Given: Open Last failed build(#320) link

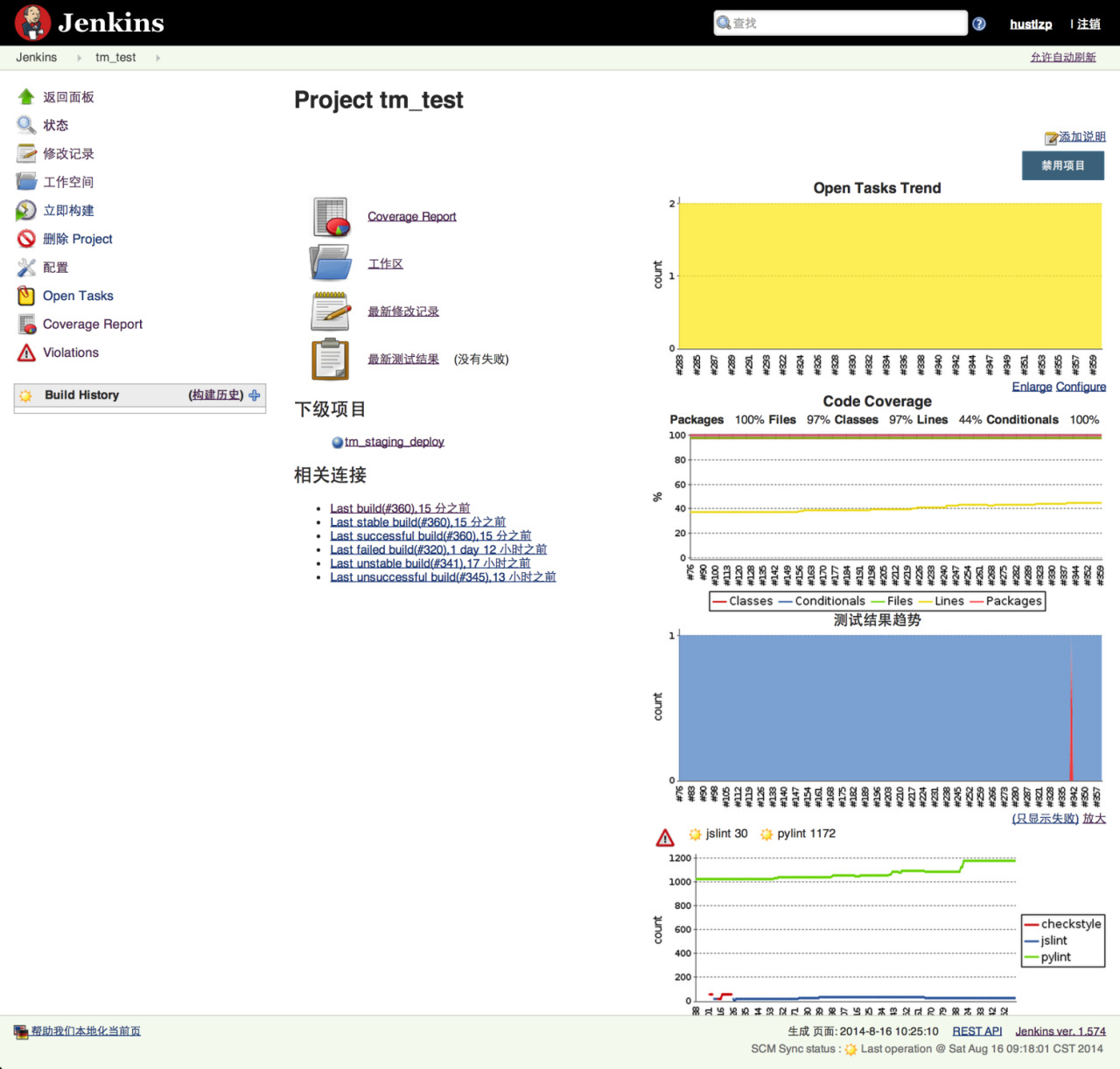Looking at the screenshot, I should point(438,549).
